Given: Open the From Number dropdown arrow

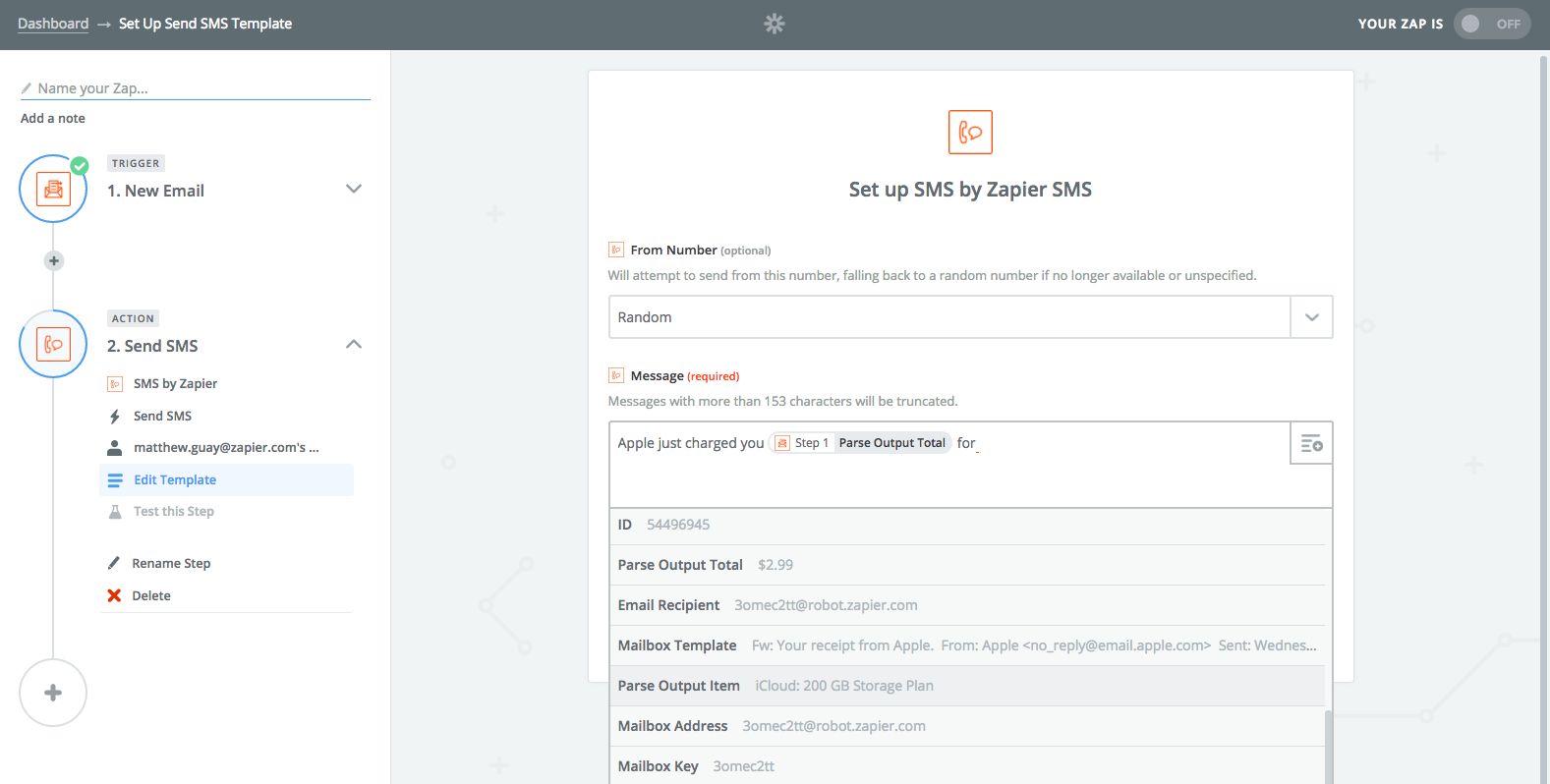Looking at the screenshot, I should point(1311,317).
